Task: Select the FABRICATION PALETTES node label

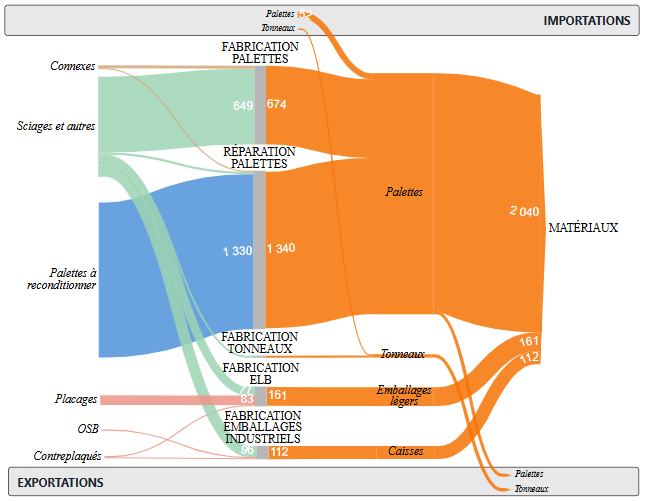Action: click(260, 53)
